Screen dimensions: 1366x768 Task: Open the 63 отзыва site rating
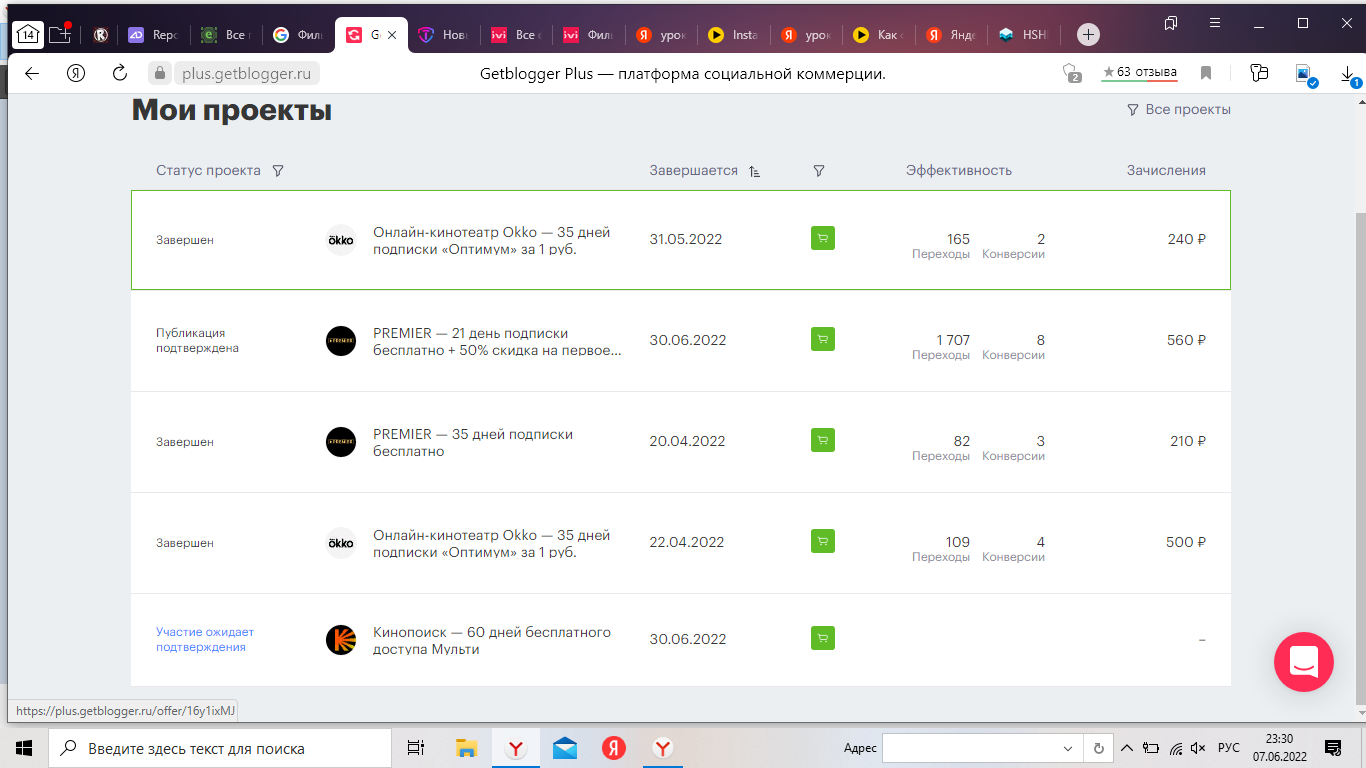pos(1139,72)
